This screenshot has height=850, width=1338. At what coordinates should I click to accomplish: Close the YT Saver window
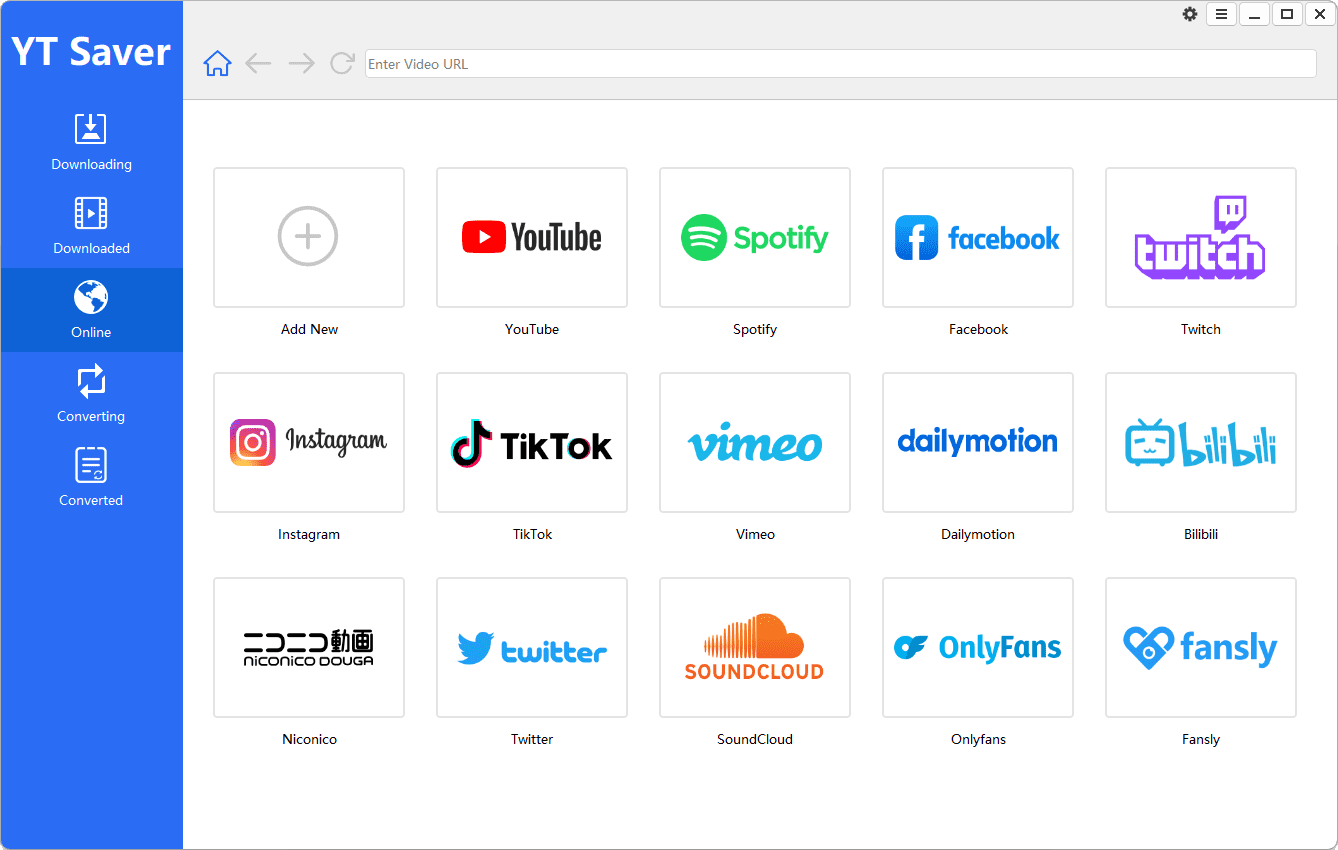pyautogui.click(x=1320, y=14)
